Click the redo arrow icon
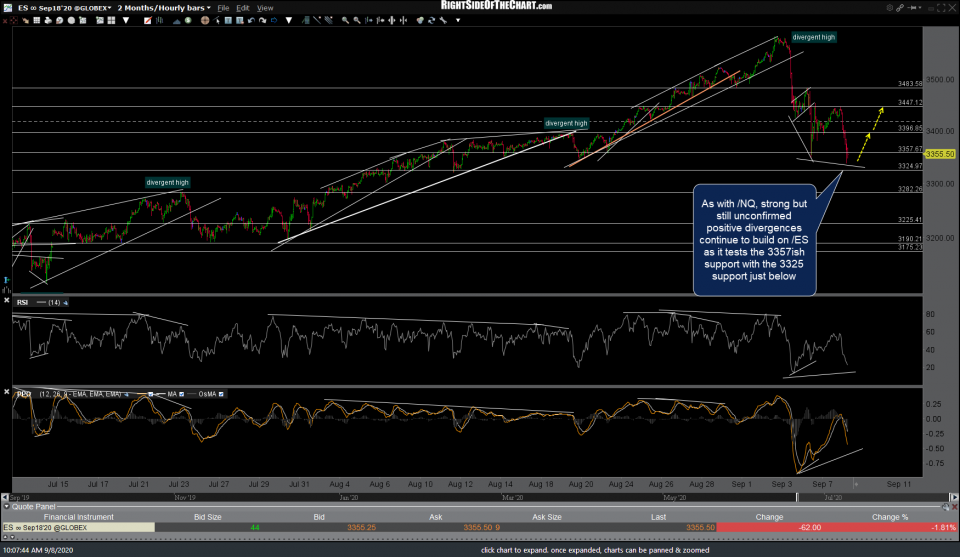The height and width of the screenshot is (557, 960). coord(262,20)
